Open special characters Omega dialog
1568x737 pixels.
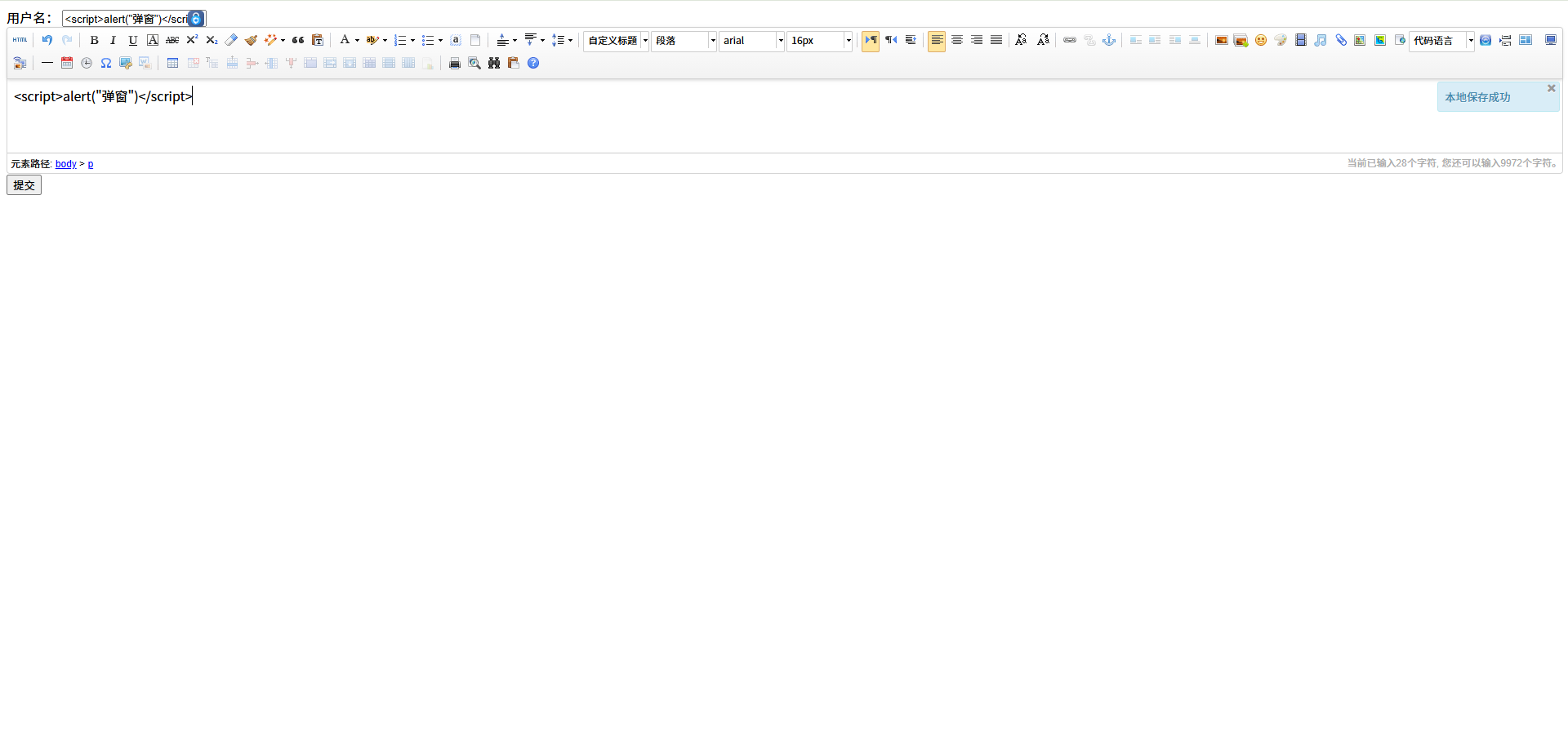(106, 63)
